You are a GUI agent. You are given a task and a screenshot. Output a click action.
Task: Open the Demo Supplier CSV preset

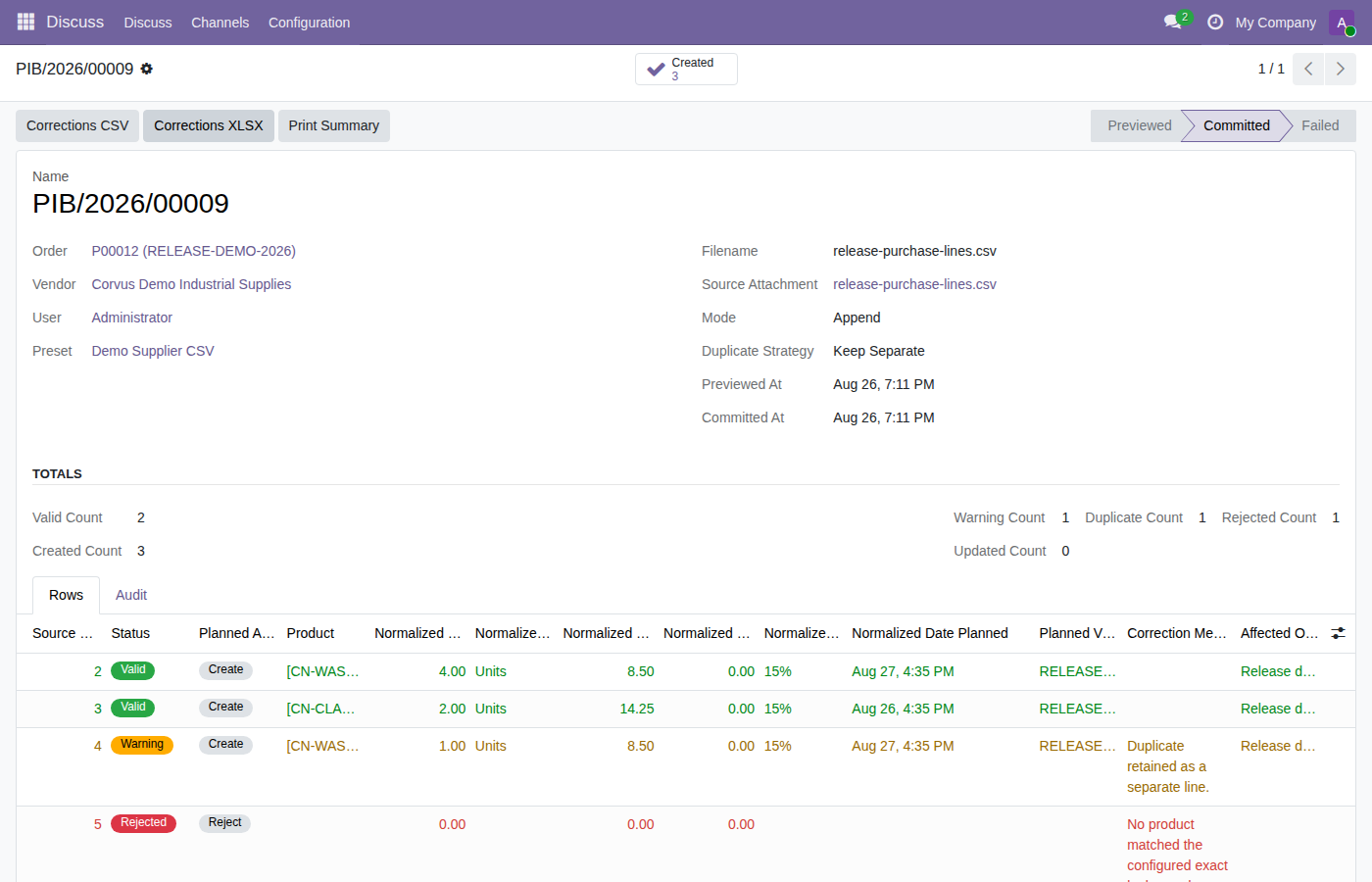coord(153,351)
